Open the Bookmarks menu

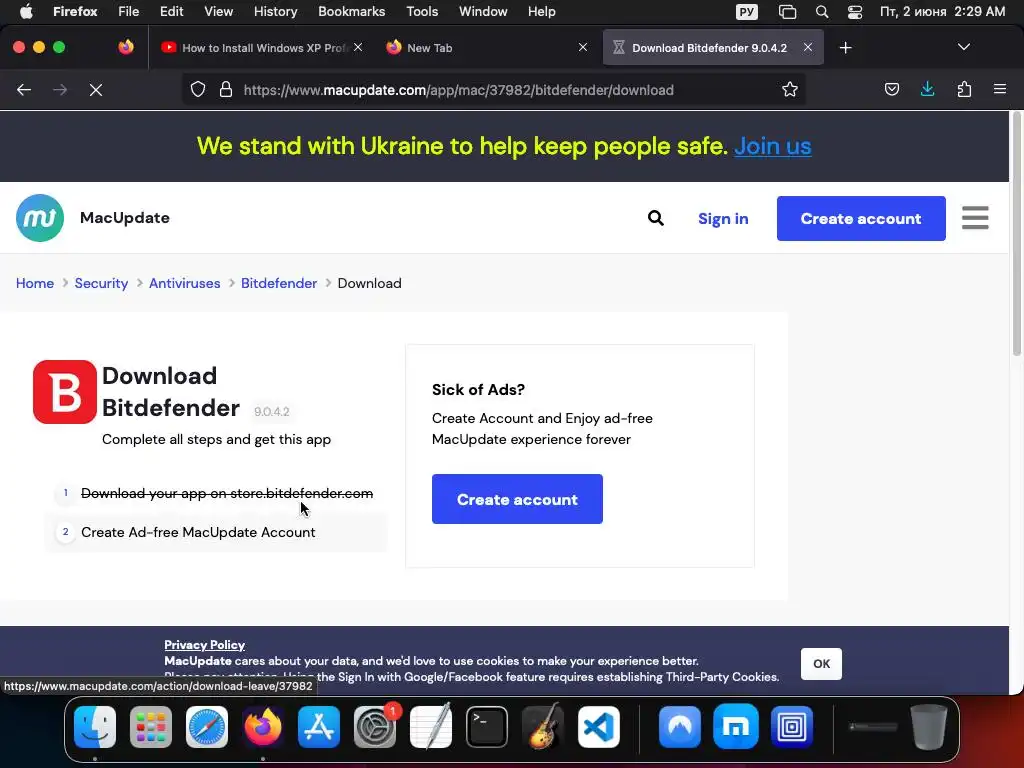pyautogui.click(x=351, y=11)
